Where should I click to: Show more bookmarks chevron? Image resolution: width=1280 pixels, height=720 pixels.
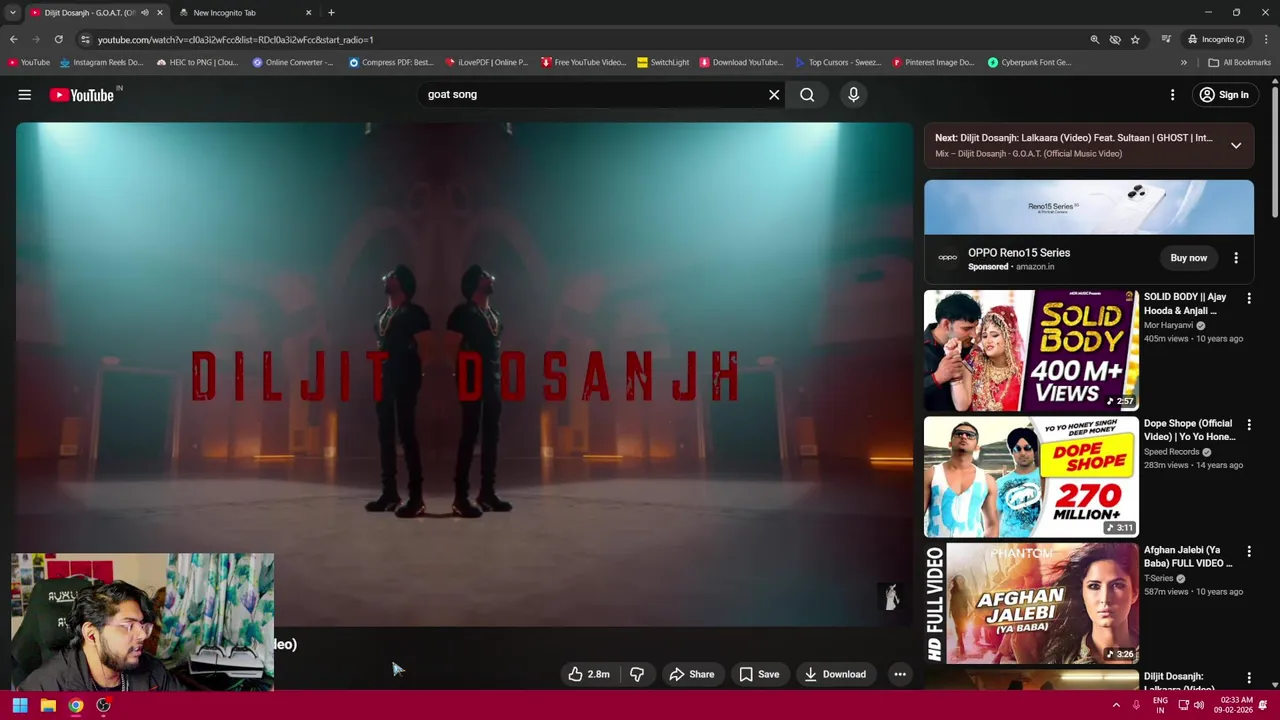point(1184,62)
